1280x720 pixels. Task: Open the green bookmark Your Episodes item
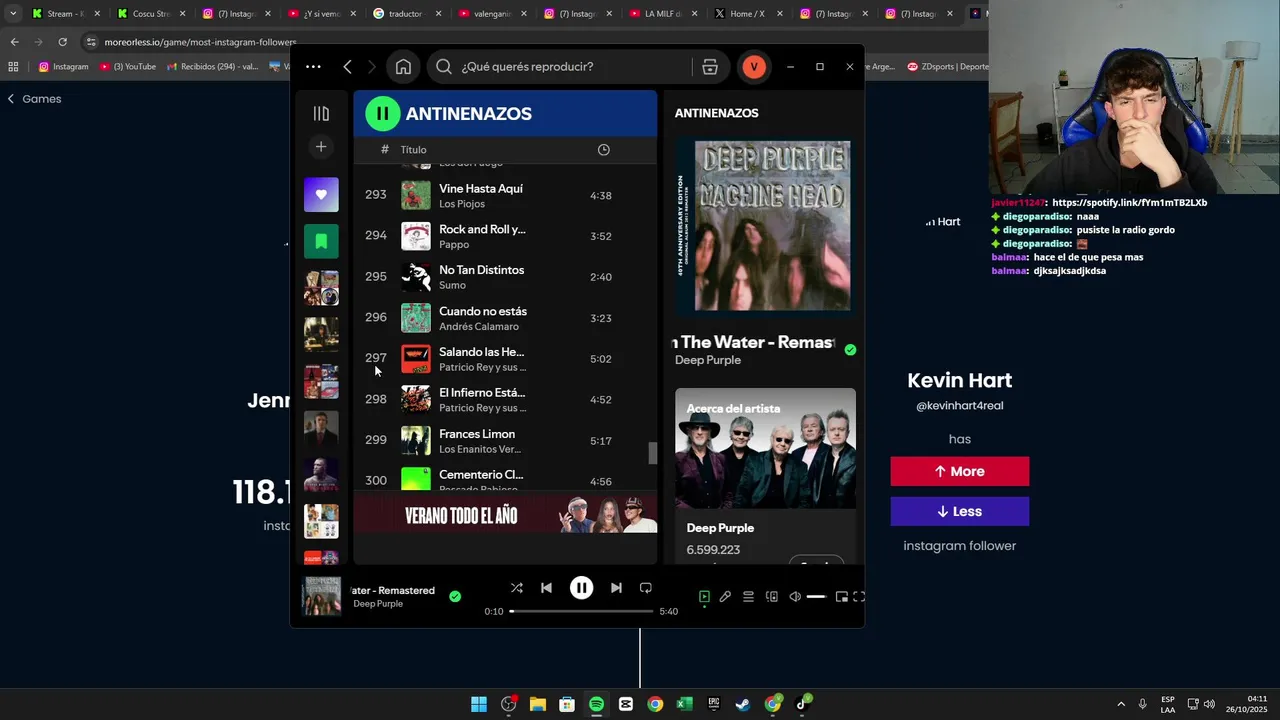click(321, 241)
